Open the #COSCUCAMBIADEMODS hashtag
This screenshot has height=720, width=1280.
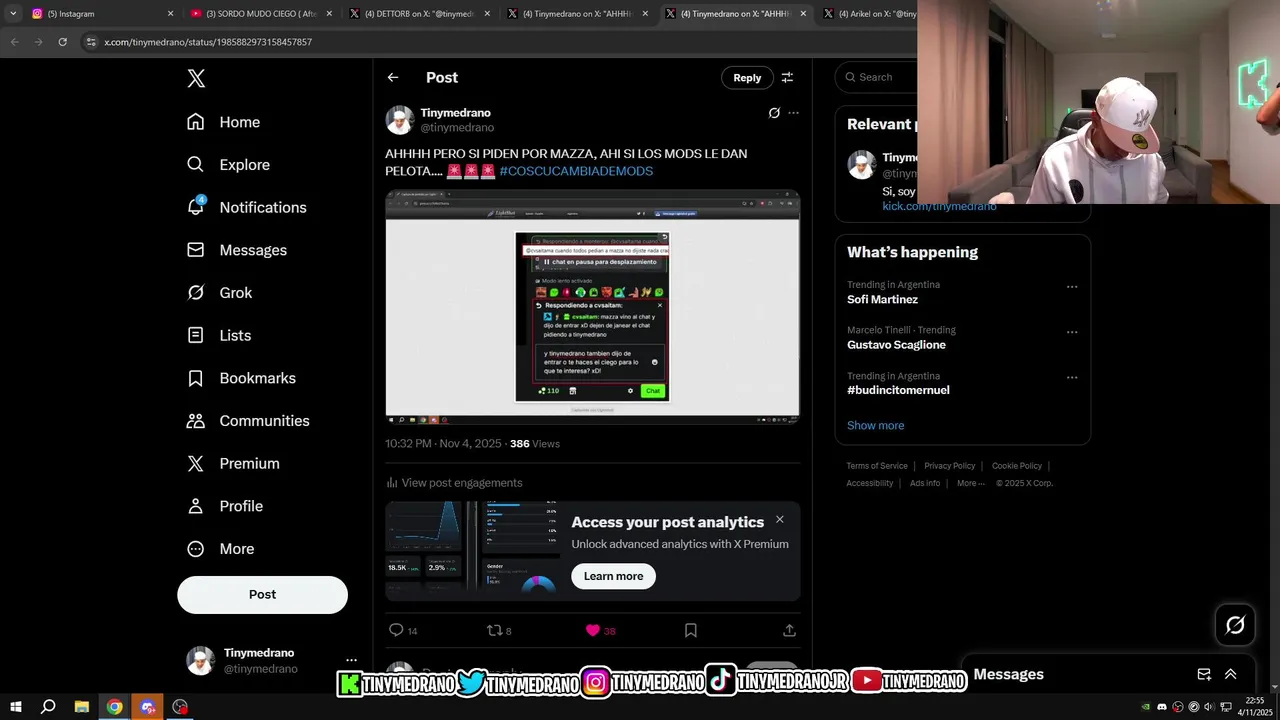(576, 171)
